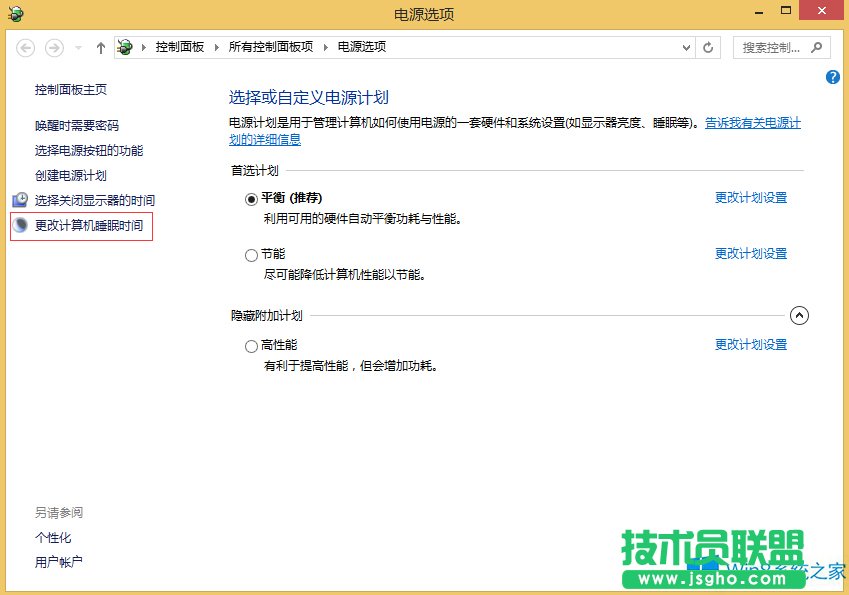Viewport: 849px width, 595px height.
Task: Go to 所有控制面板项 in the breadcrumb
Action: point(270,47)
